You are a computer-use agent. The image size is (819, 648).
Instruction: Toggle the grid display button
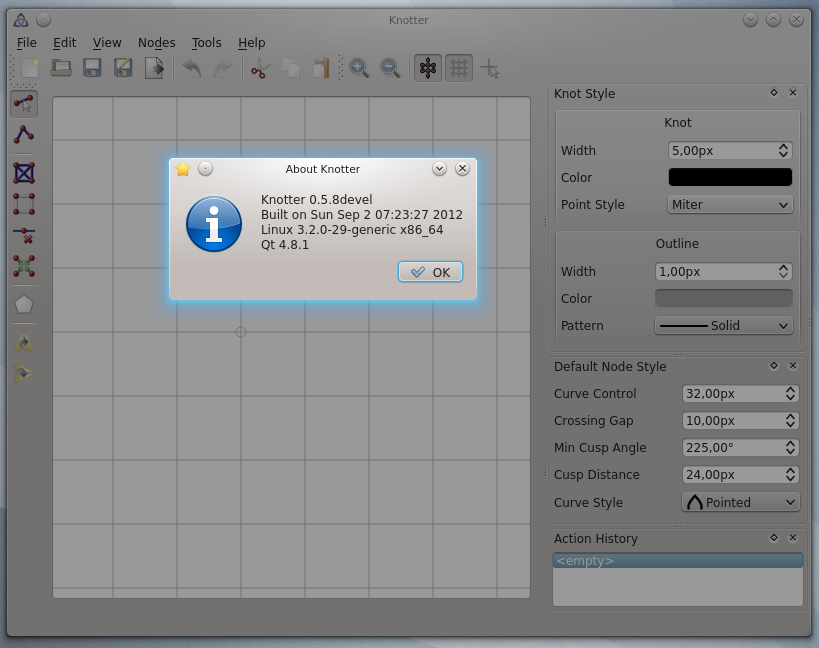(459, 68)
